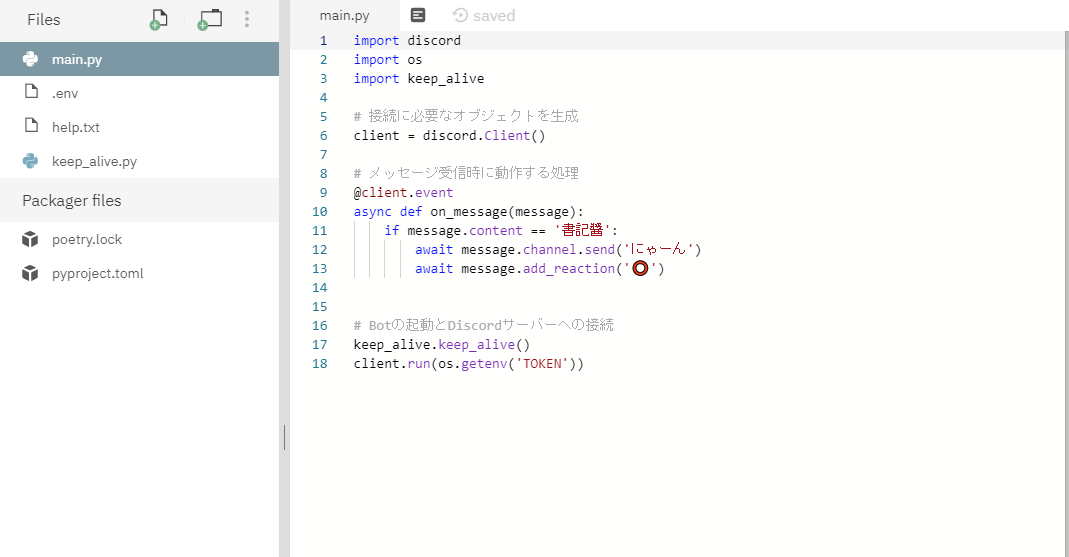This screenshot has height=557, width=1069.
Task: Click the Bot startup comment on line 16
Action: 483,325
